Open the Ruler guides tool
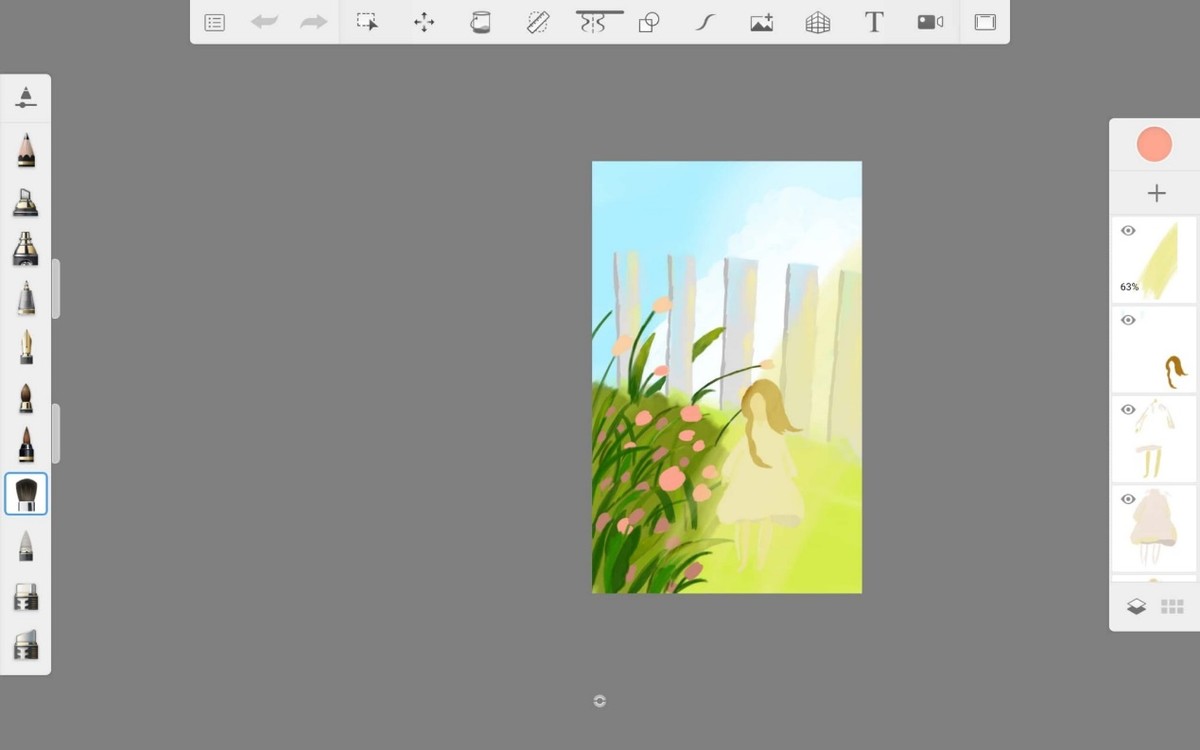 538,22
